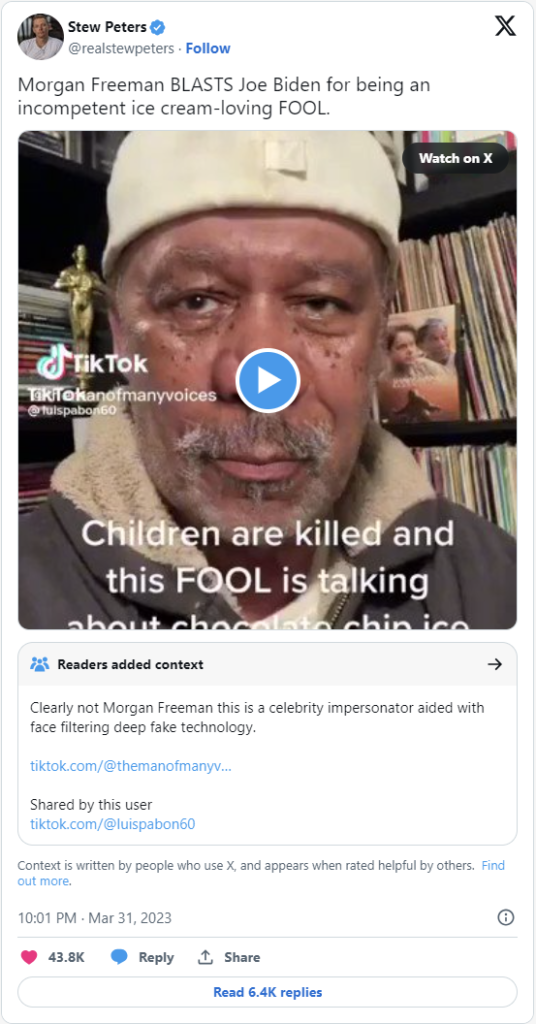
Task: Click the blue verified badge
Action: (x=158, y=27)
